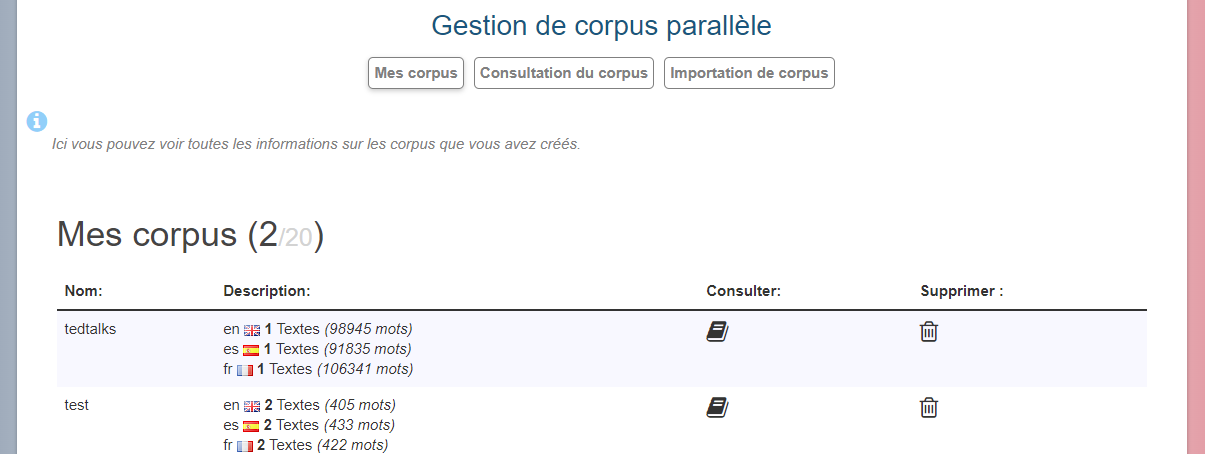This screenshot has height=454, width=1205.
Task: Select the test corpus name
Action: (x=77, y=405)
